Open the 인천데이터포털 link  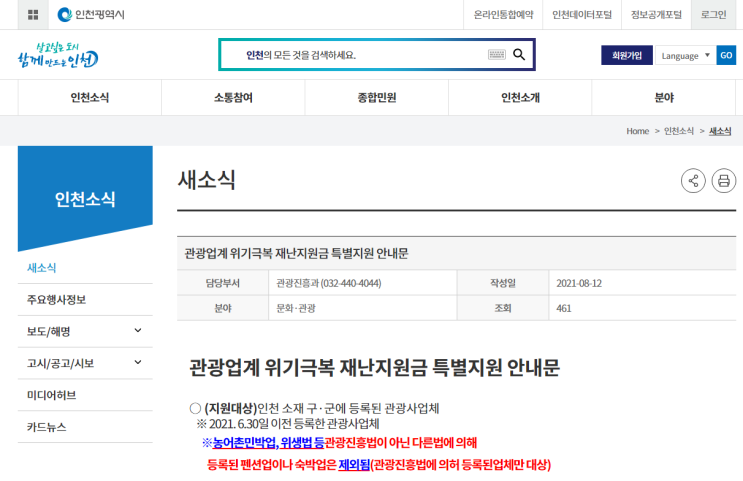(582, 15)
